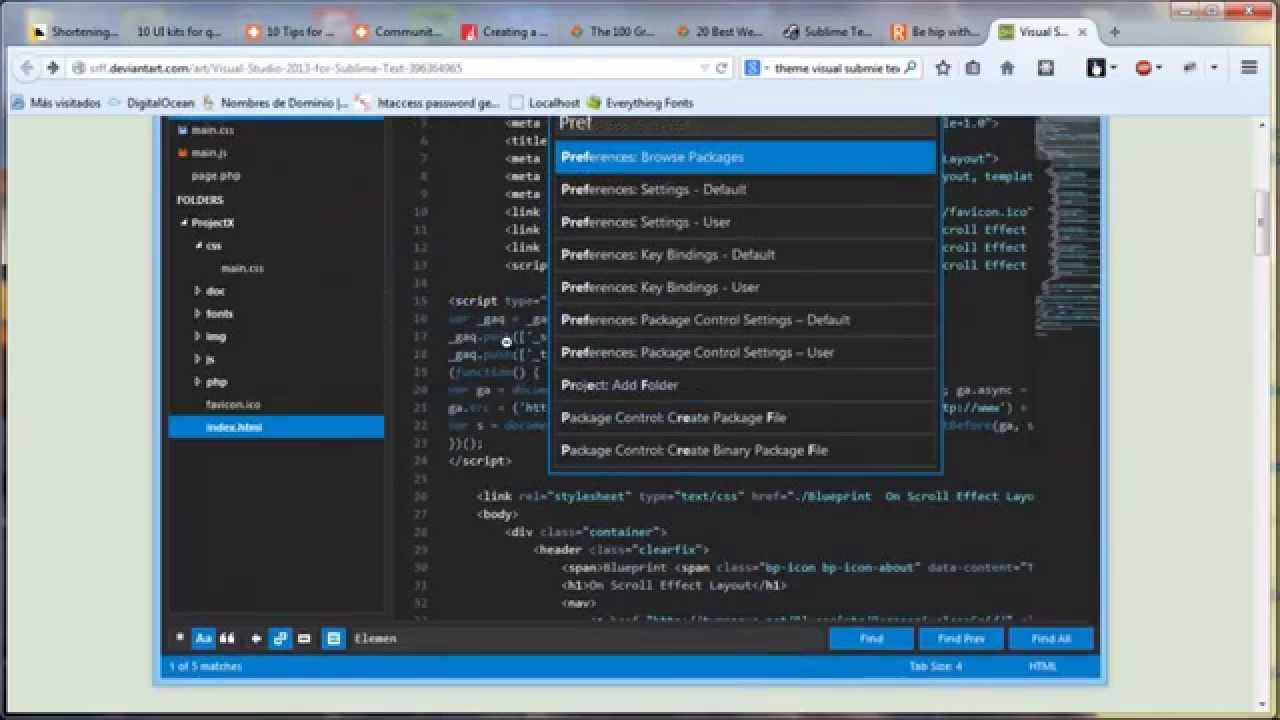Switch to 'The 100 Gr...' tab
Screen dimensions: 1280x720
coord(613,32)
